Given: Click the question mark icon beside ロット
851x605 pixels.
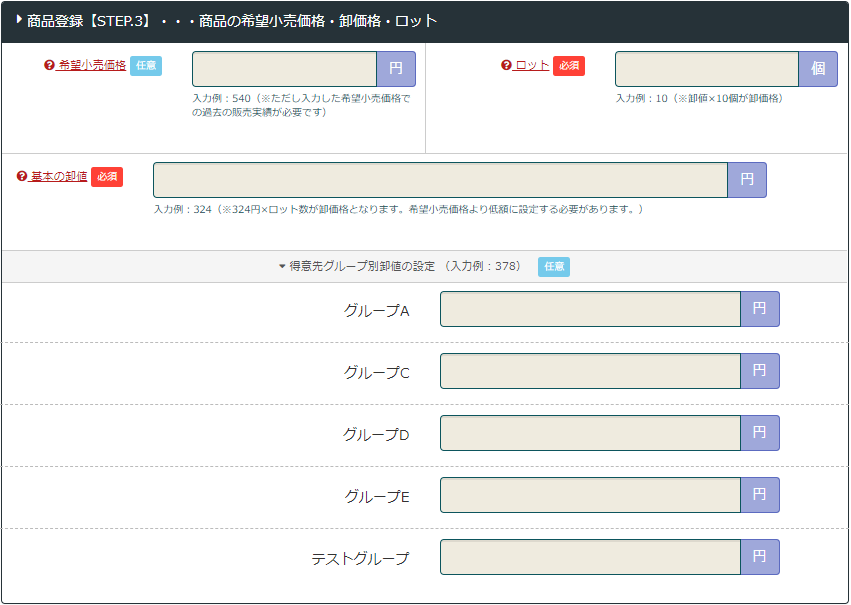Looking at the screenshot, I should [x=506, y=66].
